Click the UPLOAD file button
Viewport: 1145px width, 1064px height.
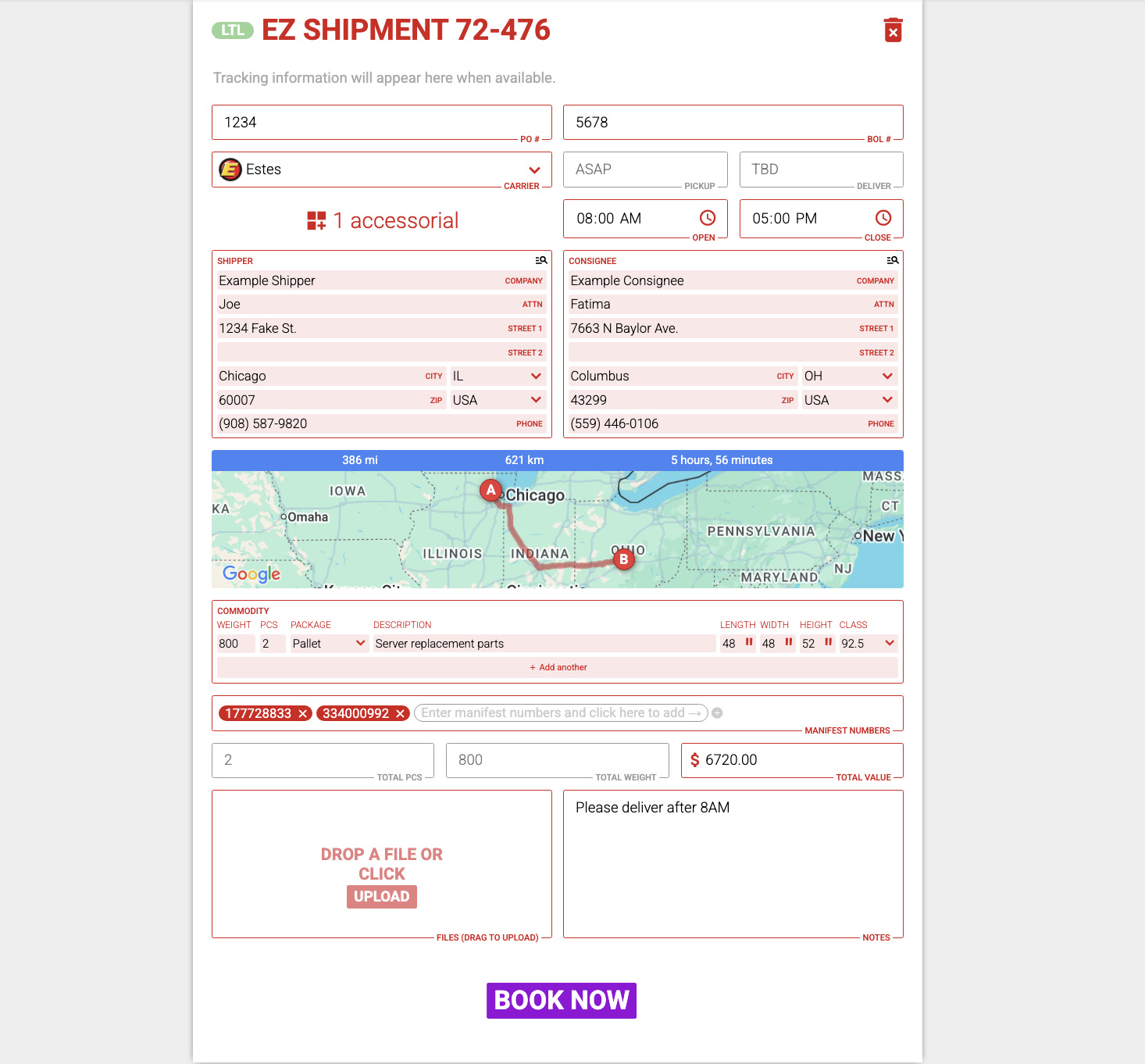tap(381, 897)
